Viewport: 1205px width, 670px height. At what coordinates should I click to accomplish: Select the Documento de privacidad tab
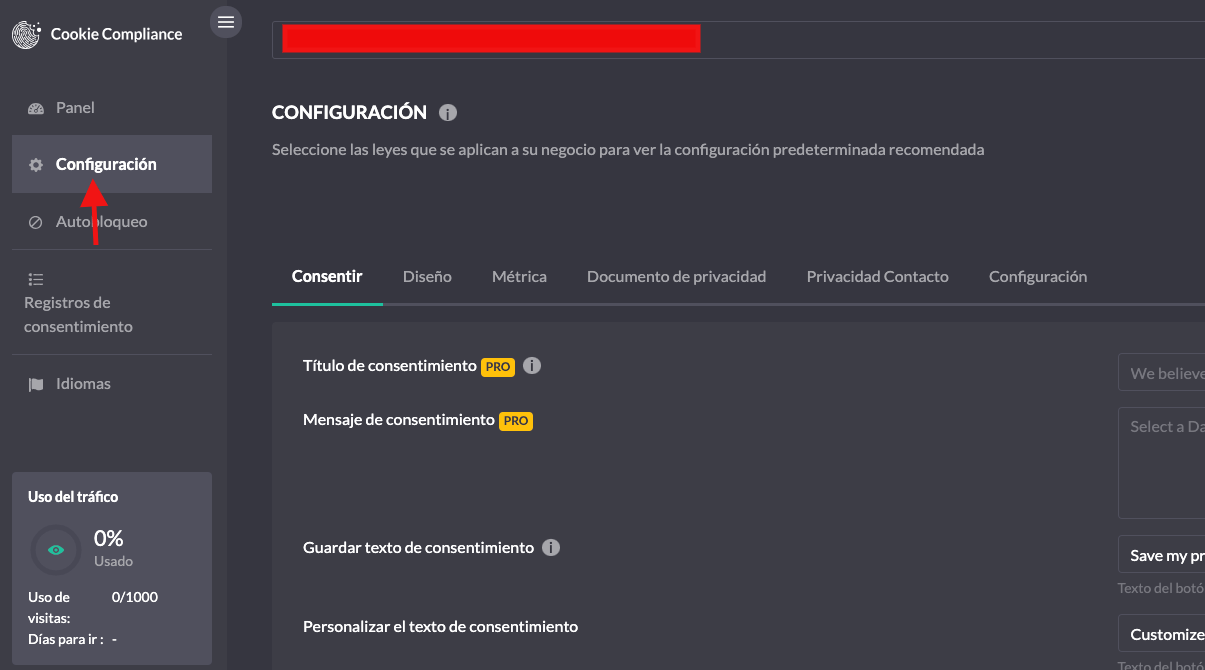(676, 277)
